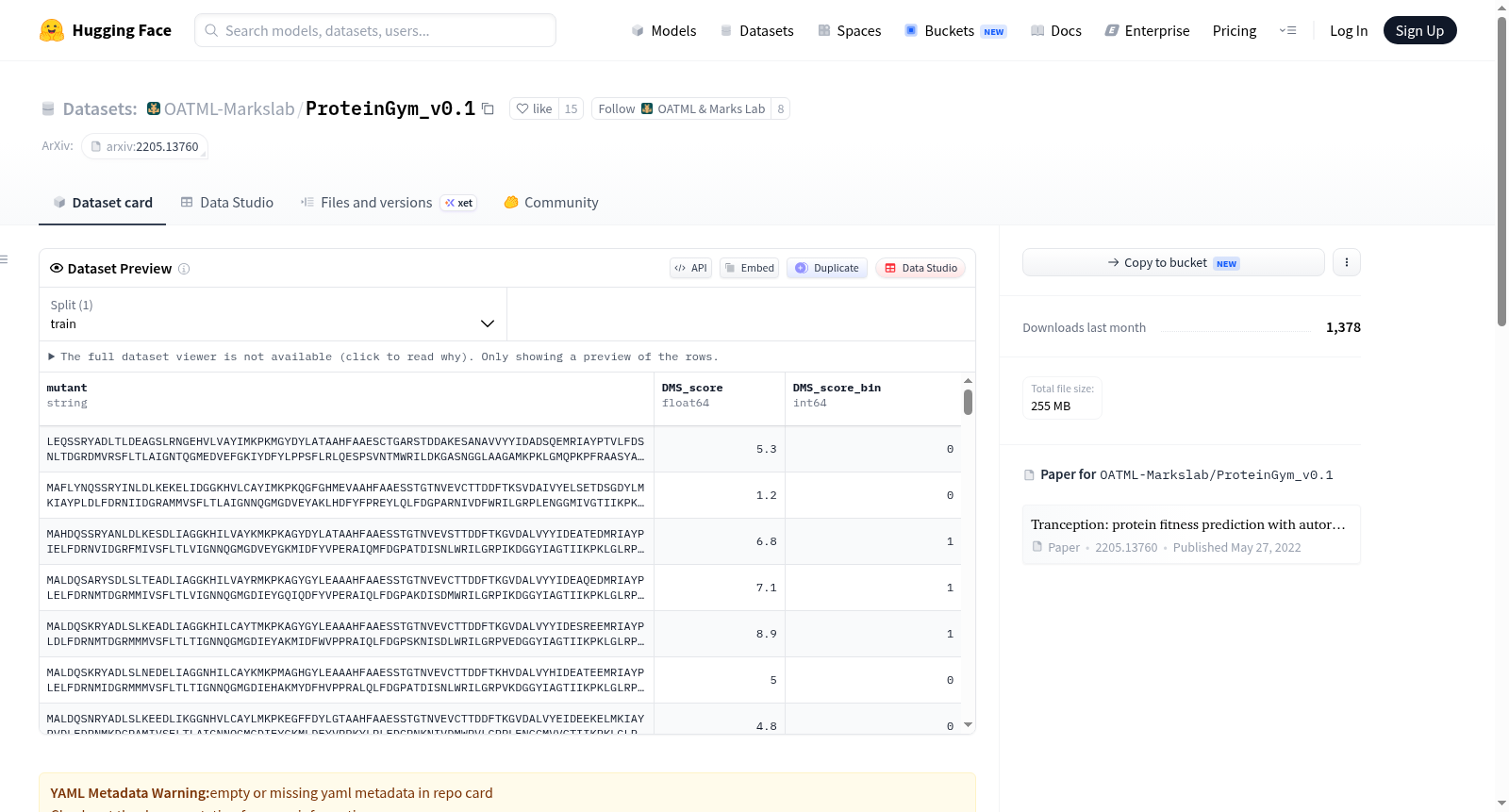1509x812 pixels.
Task: Open Spaces from top navigation
Action: [849, 30]
